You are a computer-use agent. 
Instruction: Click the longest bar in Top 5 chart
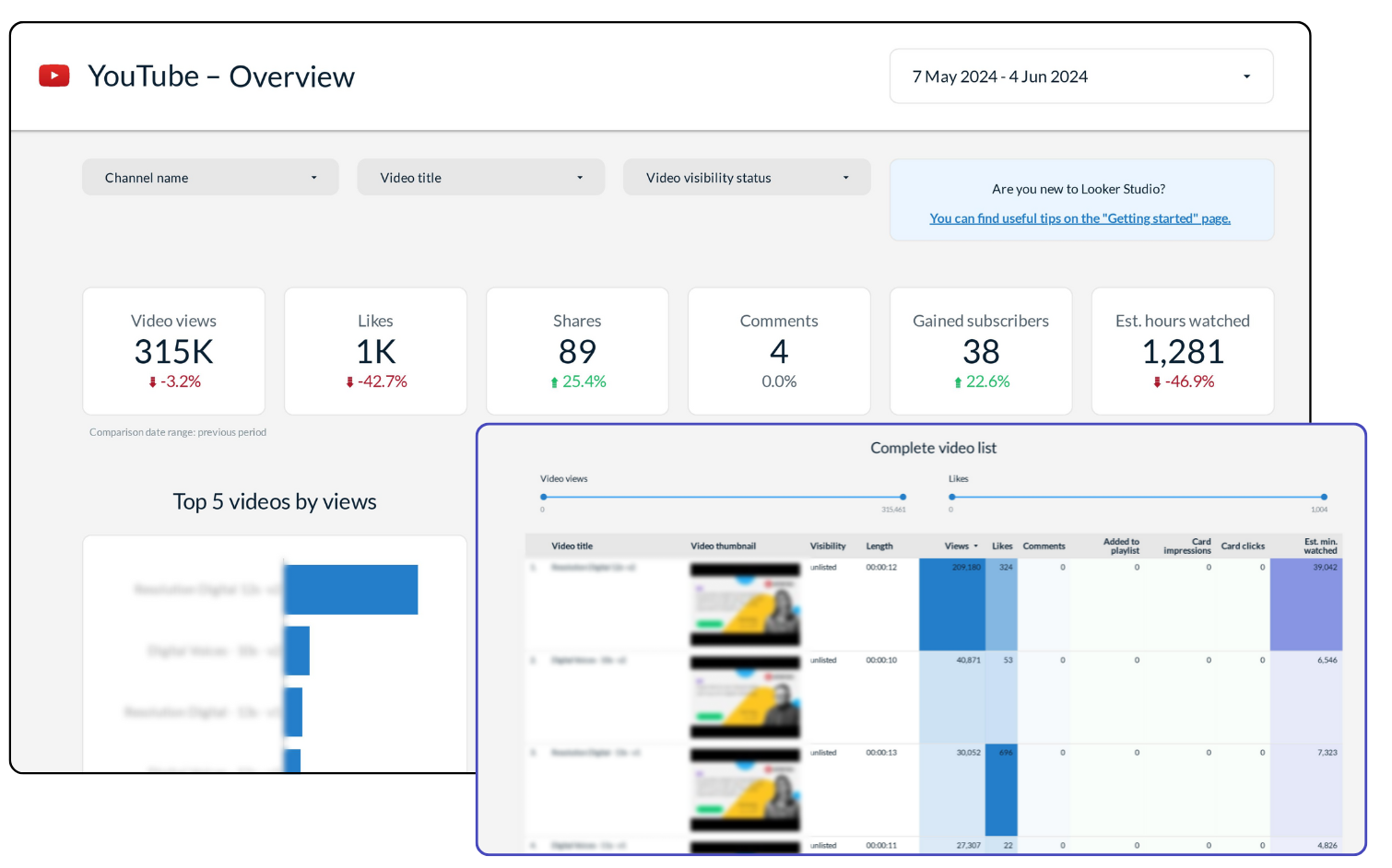coord(351,590)
